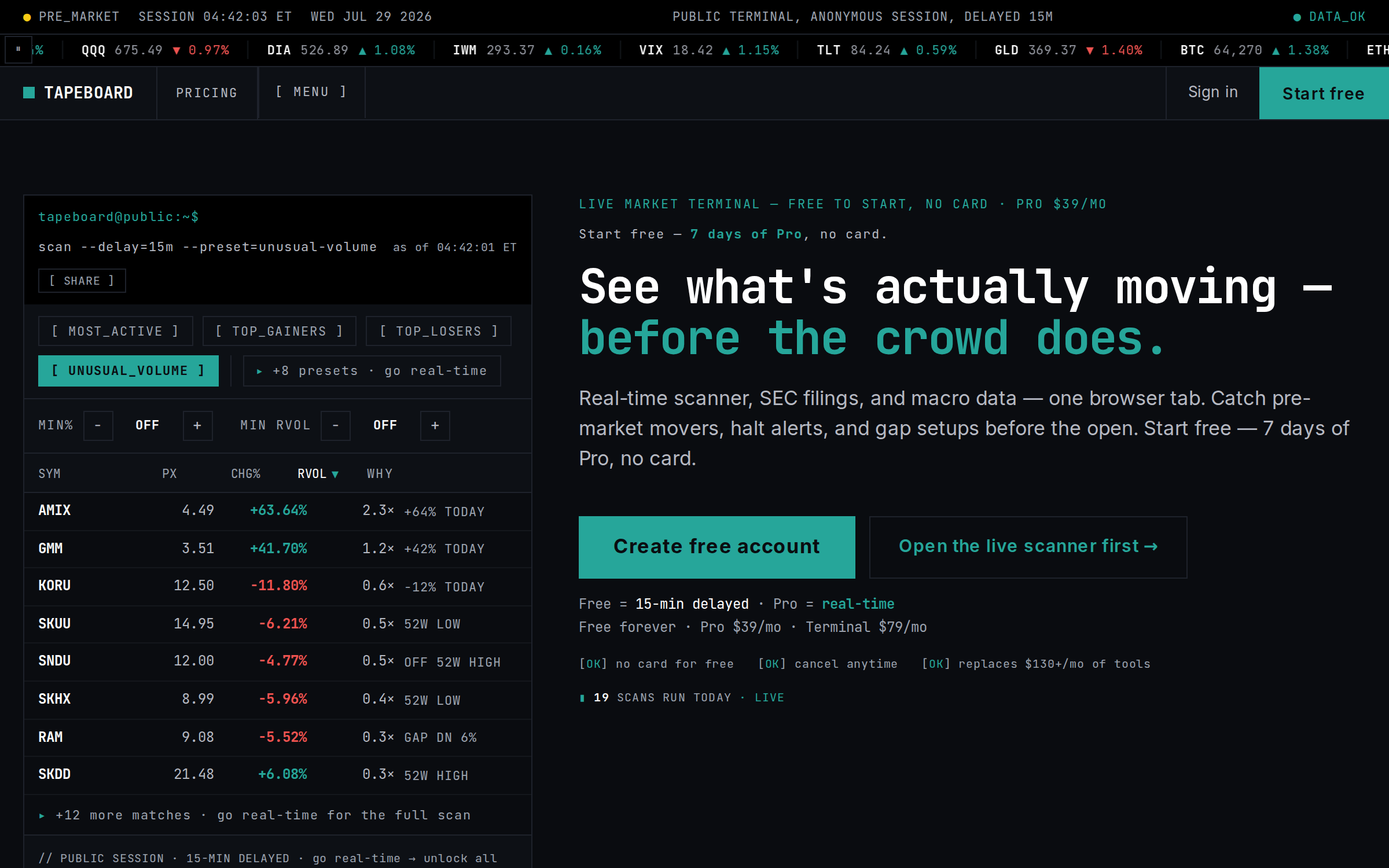Viewport: 1389px width, 868px height.
Task: Select the TOP_GAINERS preset tab
Action: click(279, 331)
